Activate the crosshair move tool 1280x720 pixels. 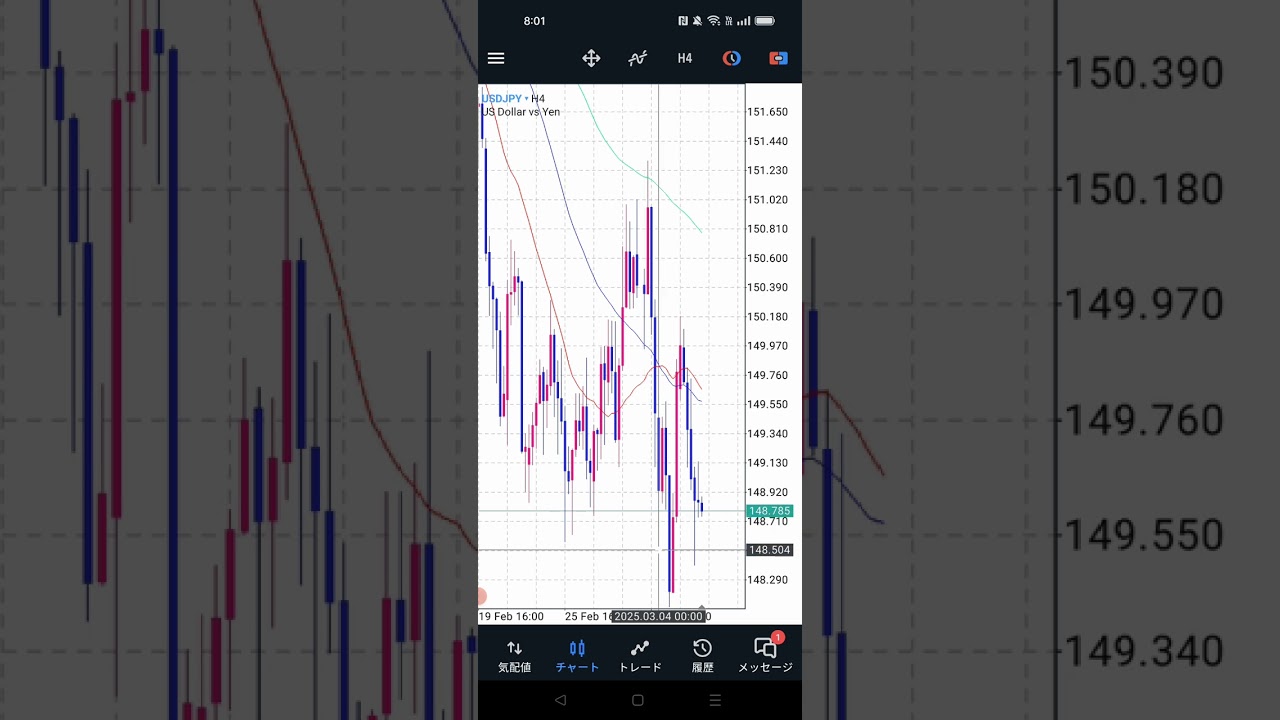(x=591, y=58)
